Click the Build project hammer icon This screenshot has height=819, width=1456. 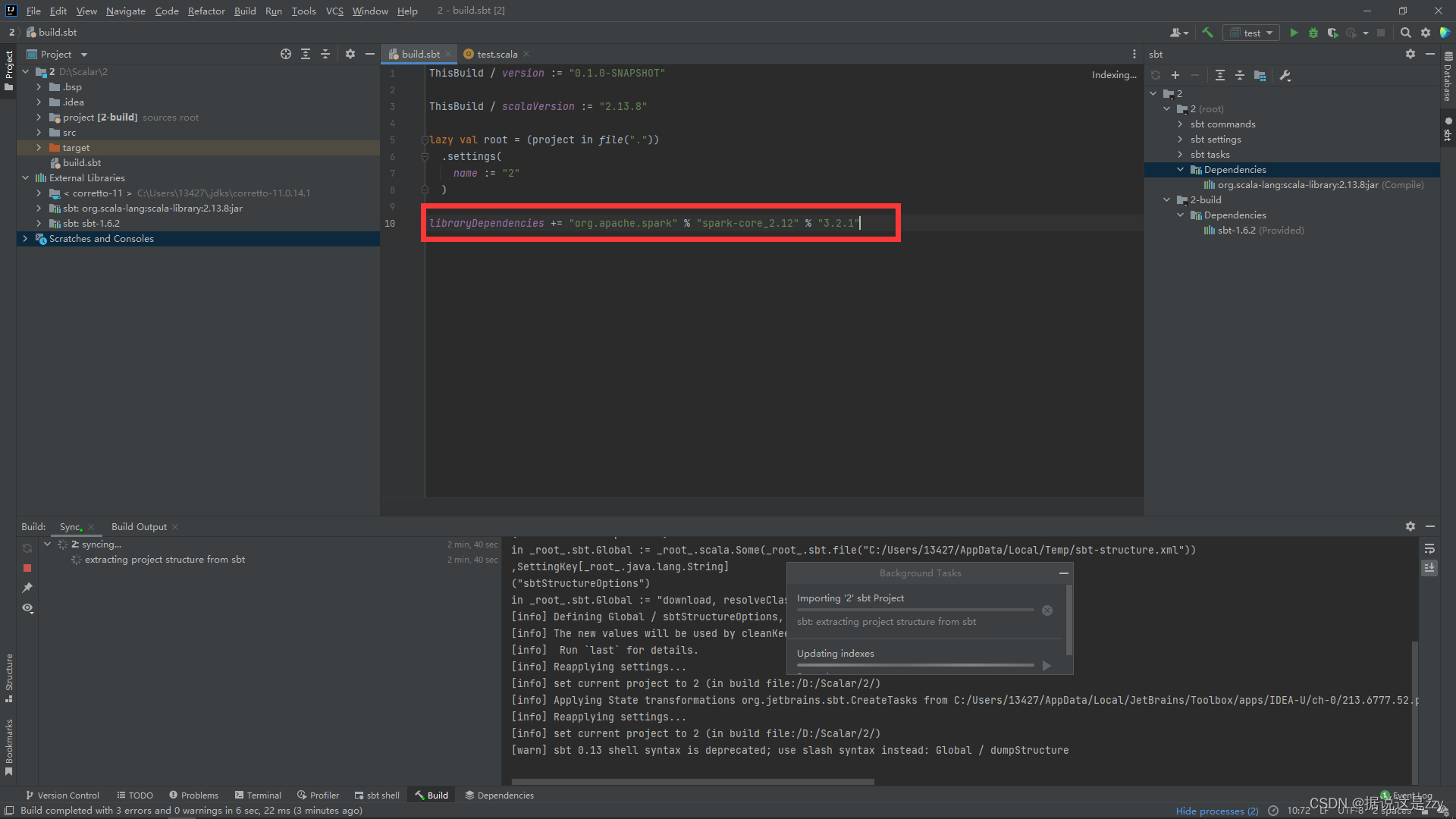[1208, 33]
